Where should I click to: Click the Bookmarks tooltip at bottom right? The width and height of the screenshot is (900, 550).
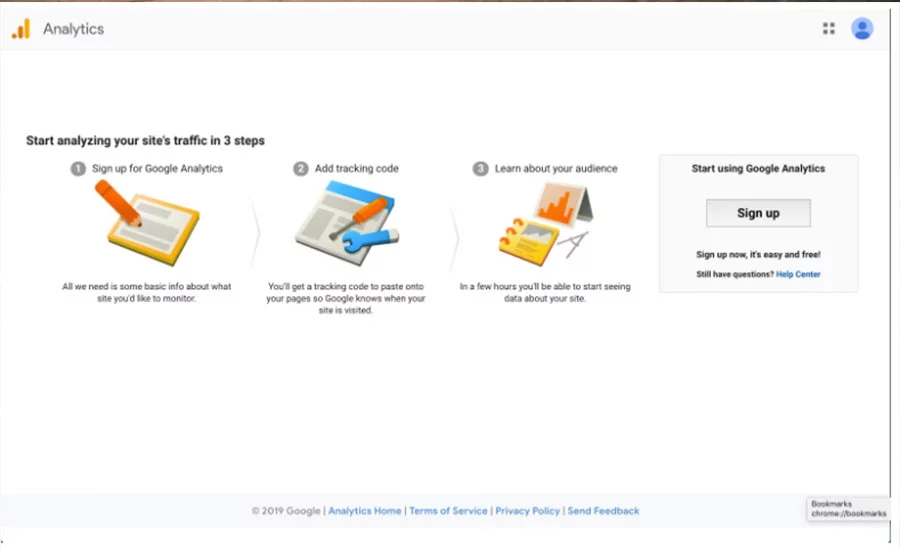coord(847,509)
